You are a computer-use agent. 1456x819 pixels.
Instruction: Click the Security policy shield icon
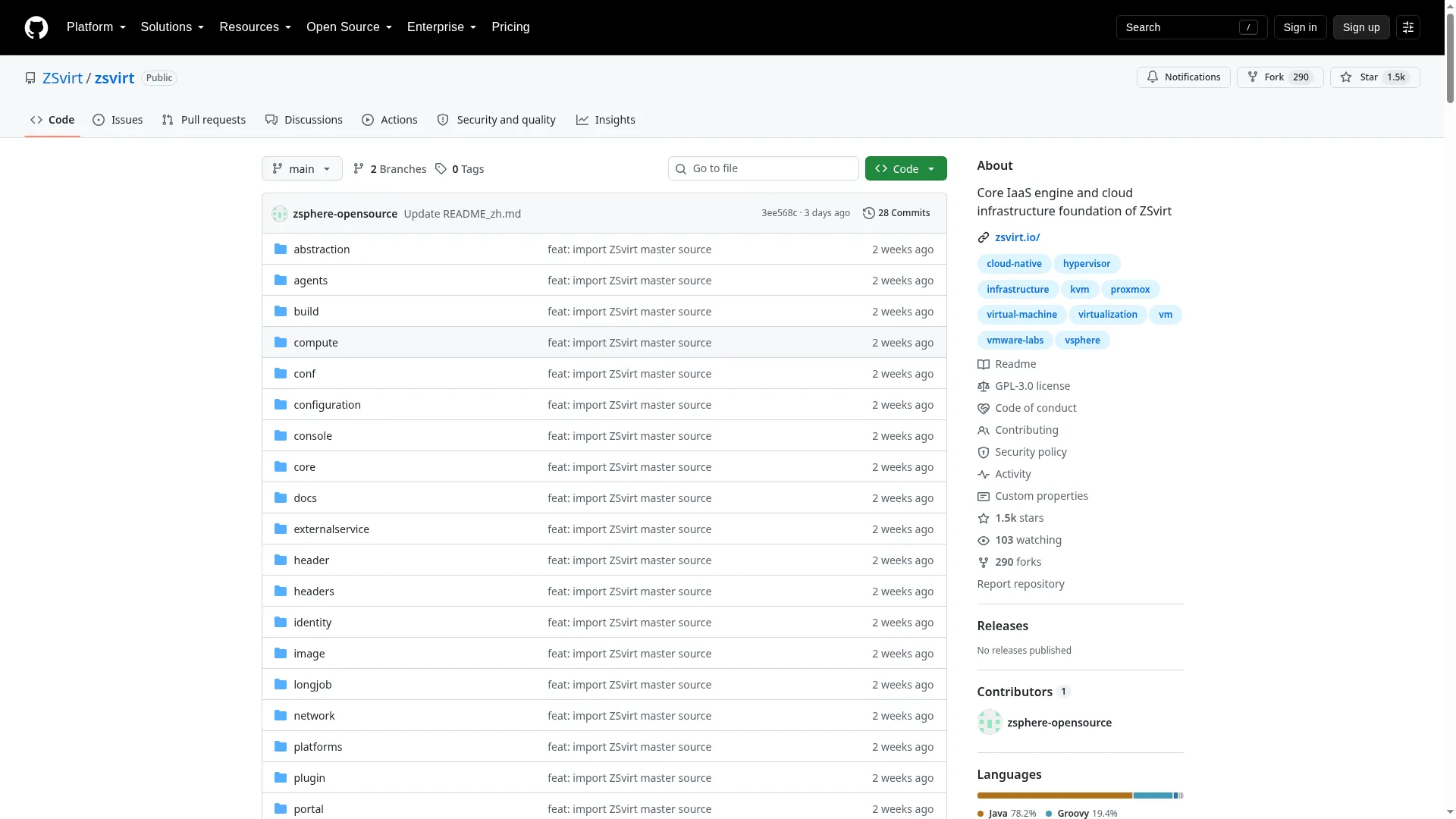984,452
